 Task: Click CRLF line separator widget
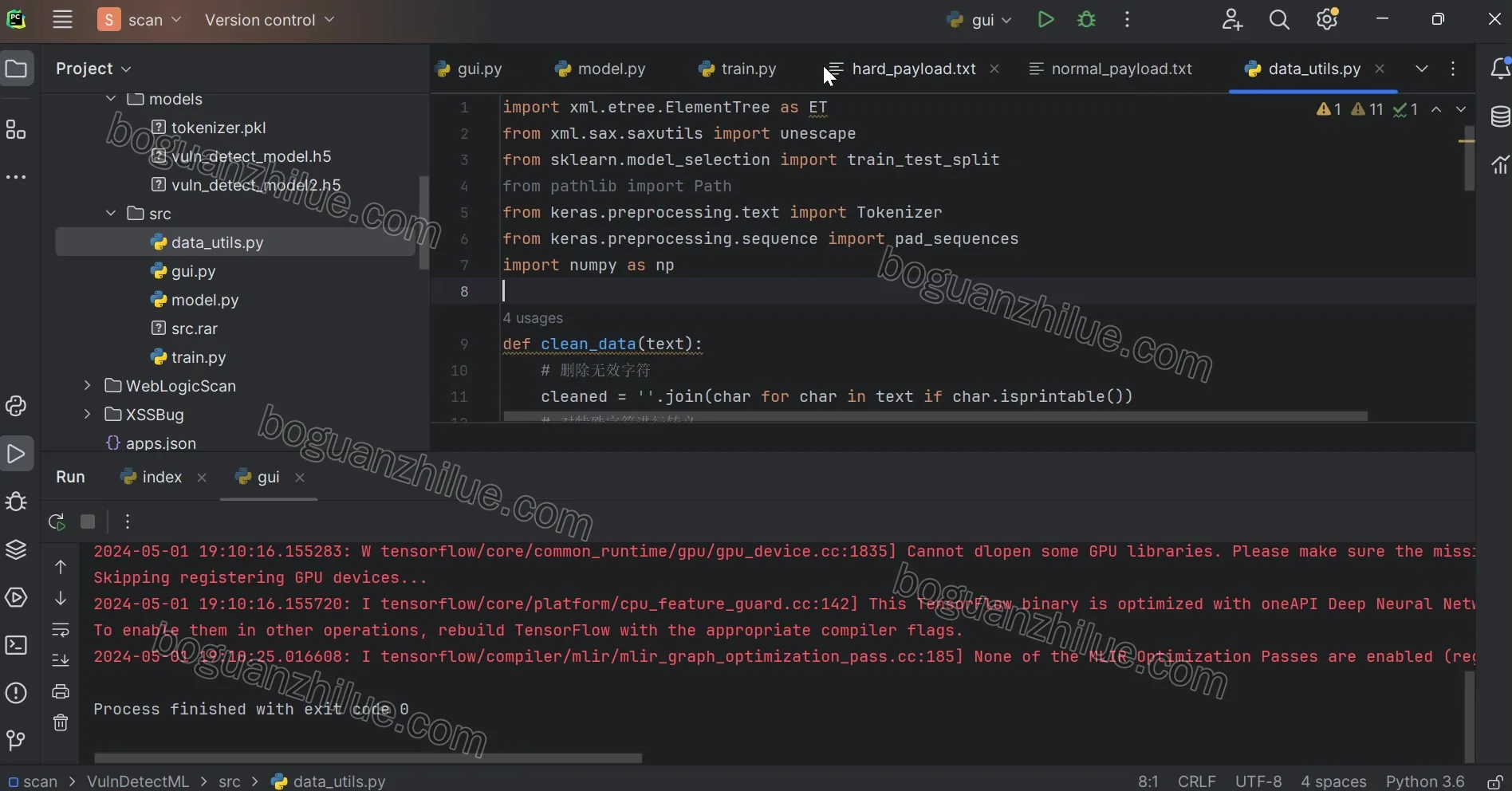tap(1197, 781)
